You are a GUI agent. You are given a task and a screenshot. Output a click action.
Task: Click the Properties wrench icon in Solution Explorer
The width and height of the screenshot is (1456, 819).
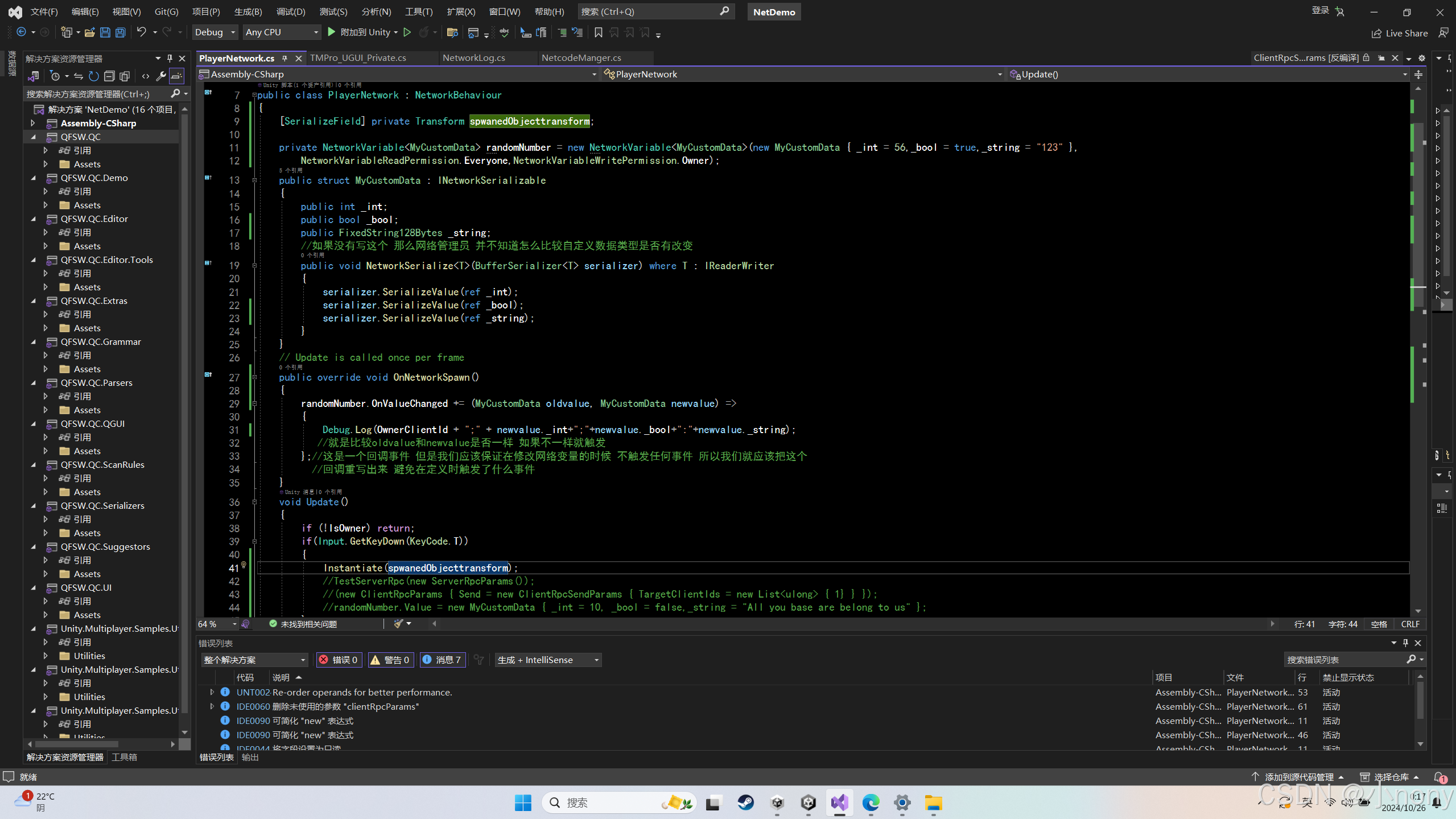[x=161, y=76]
